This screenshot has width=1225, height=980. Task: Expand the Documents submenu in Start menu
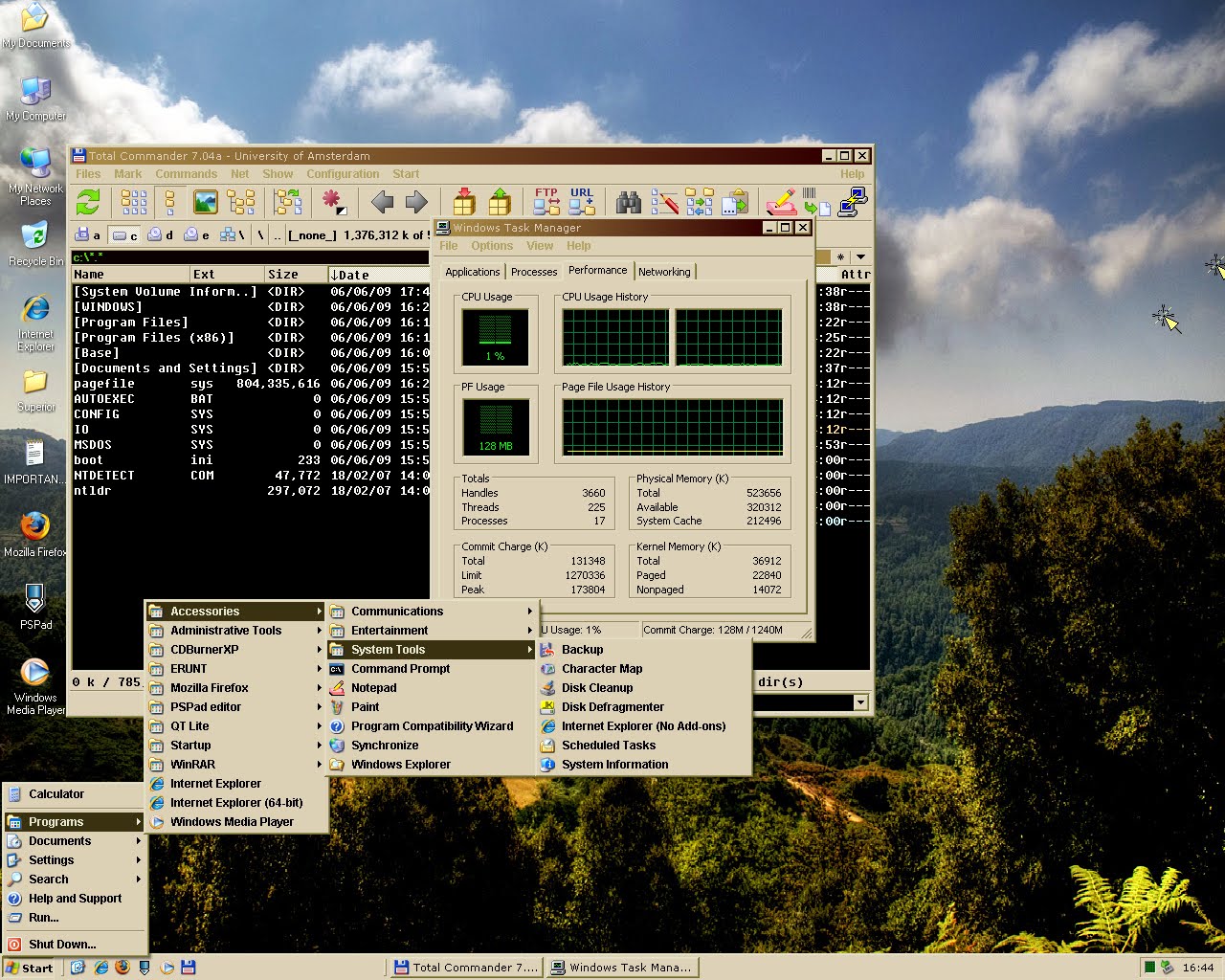point(75,841)
